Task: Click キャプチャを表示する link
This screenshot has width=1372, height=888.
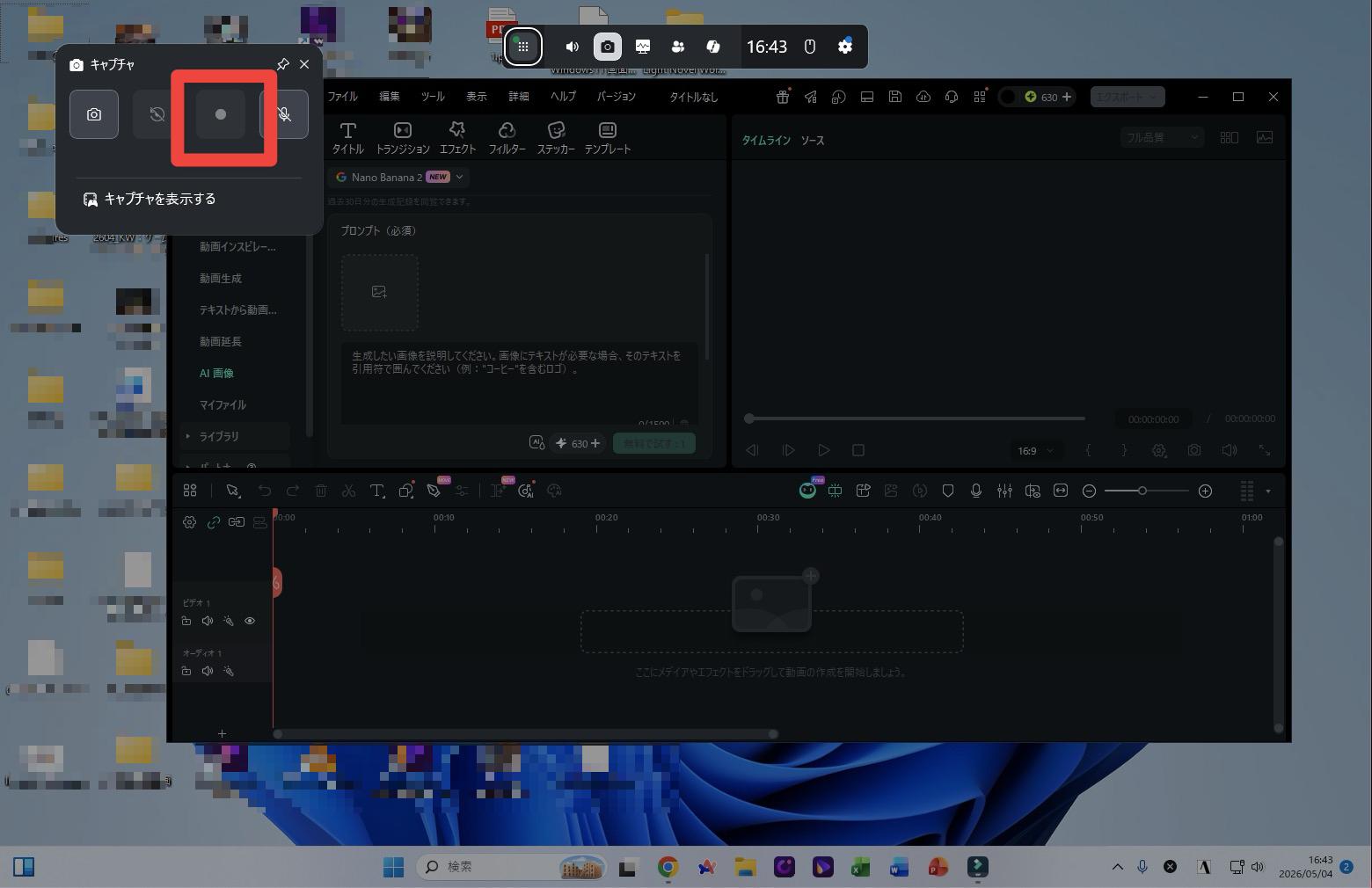Action: [x=160, y=199]
